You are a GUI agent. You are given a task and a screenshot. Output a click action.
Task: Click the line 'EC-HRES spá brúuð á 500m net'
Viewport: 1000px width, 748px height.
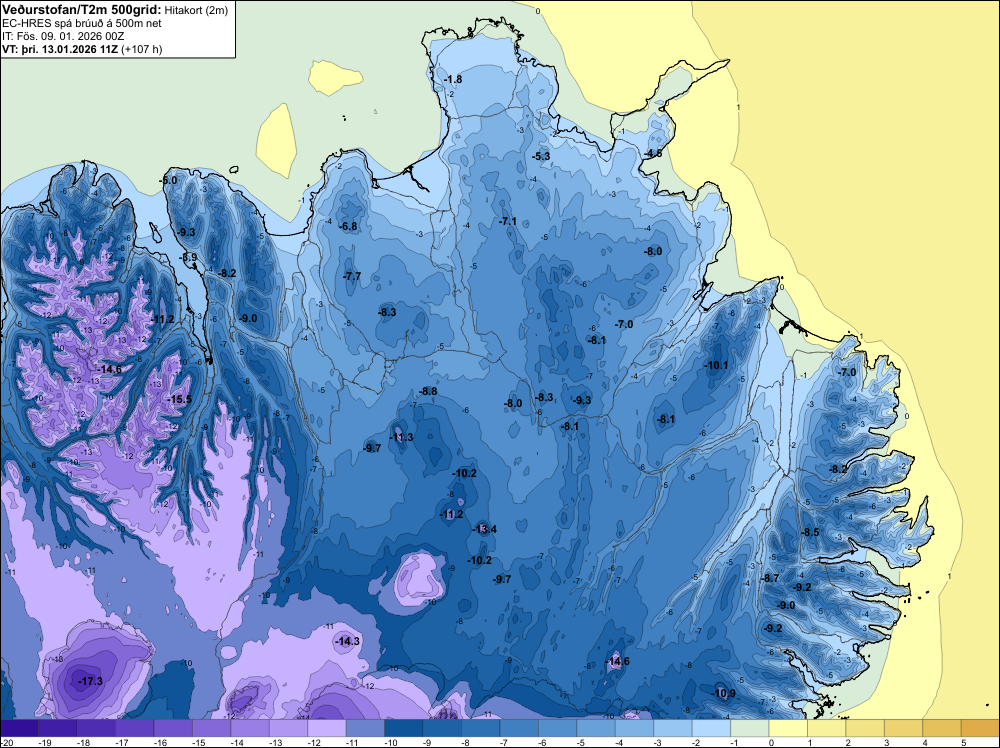[x=82, y=23]
